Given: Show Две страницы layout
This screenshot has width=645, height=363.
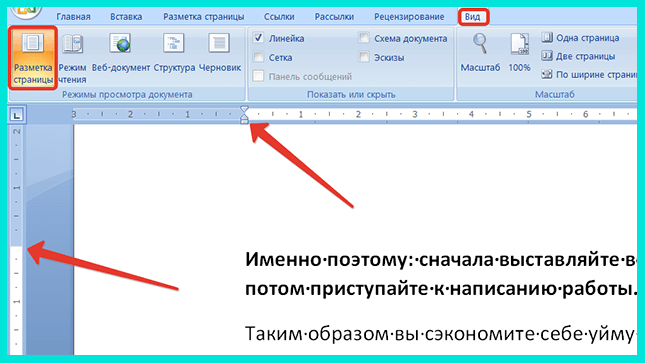Looking at the screenshot, I should tap(578, 56).
